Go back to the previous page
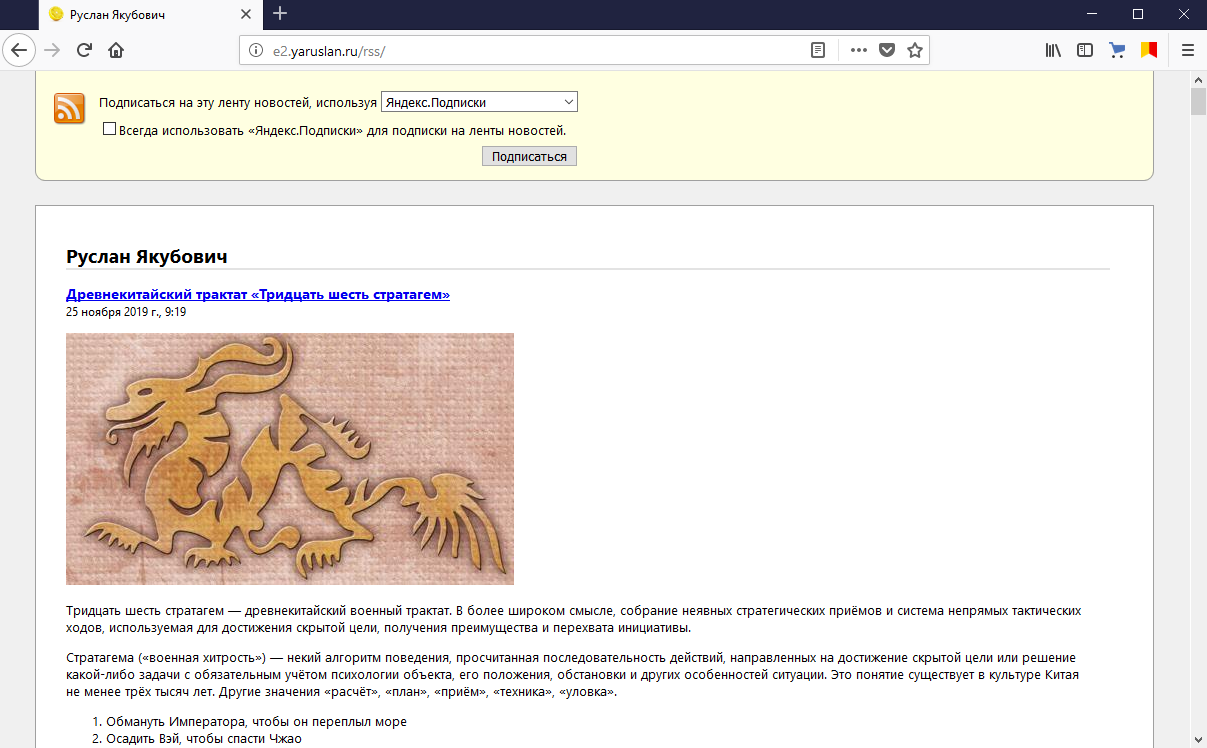 [21, 50]
